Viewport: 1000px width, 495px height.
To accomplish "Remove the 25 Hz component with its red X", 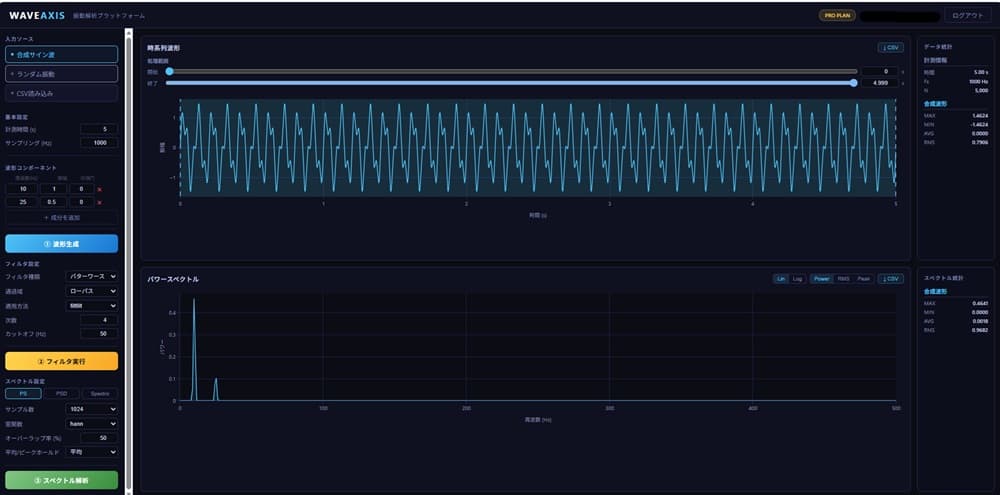I will (99, 202).
